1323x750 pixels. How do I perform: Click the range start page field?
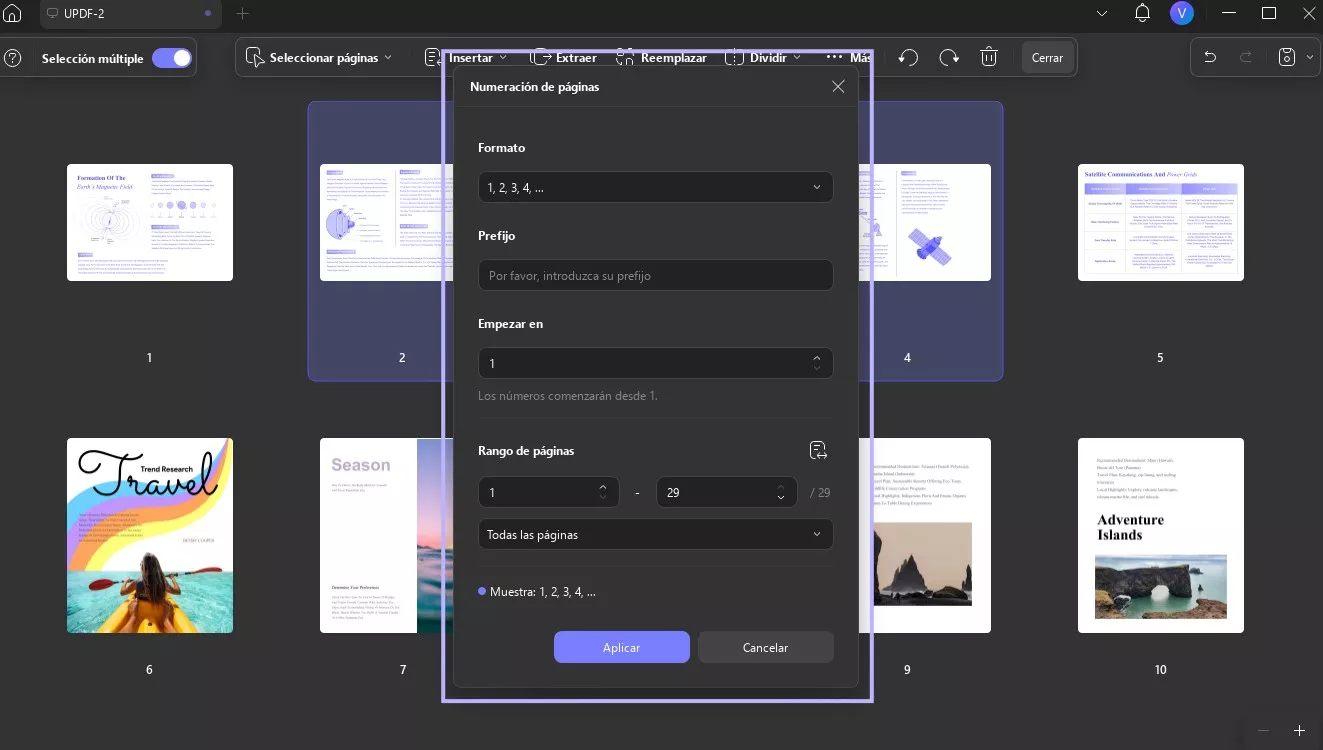(x=548, y=492)
